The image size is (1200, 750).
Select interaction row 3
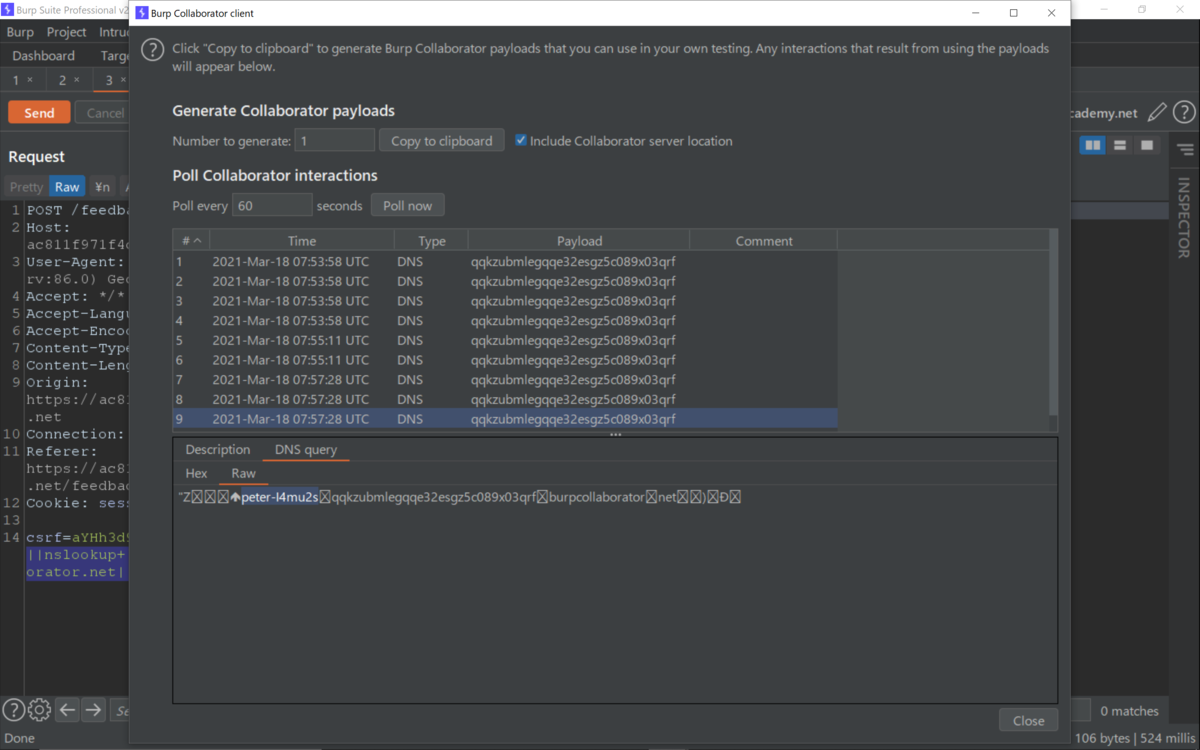505,301
